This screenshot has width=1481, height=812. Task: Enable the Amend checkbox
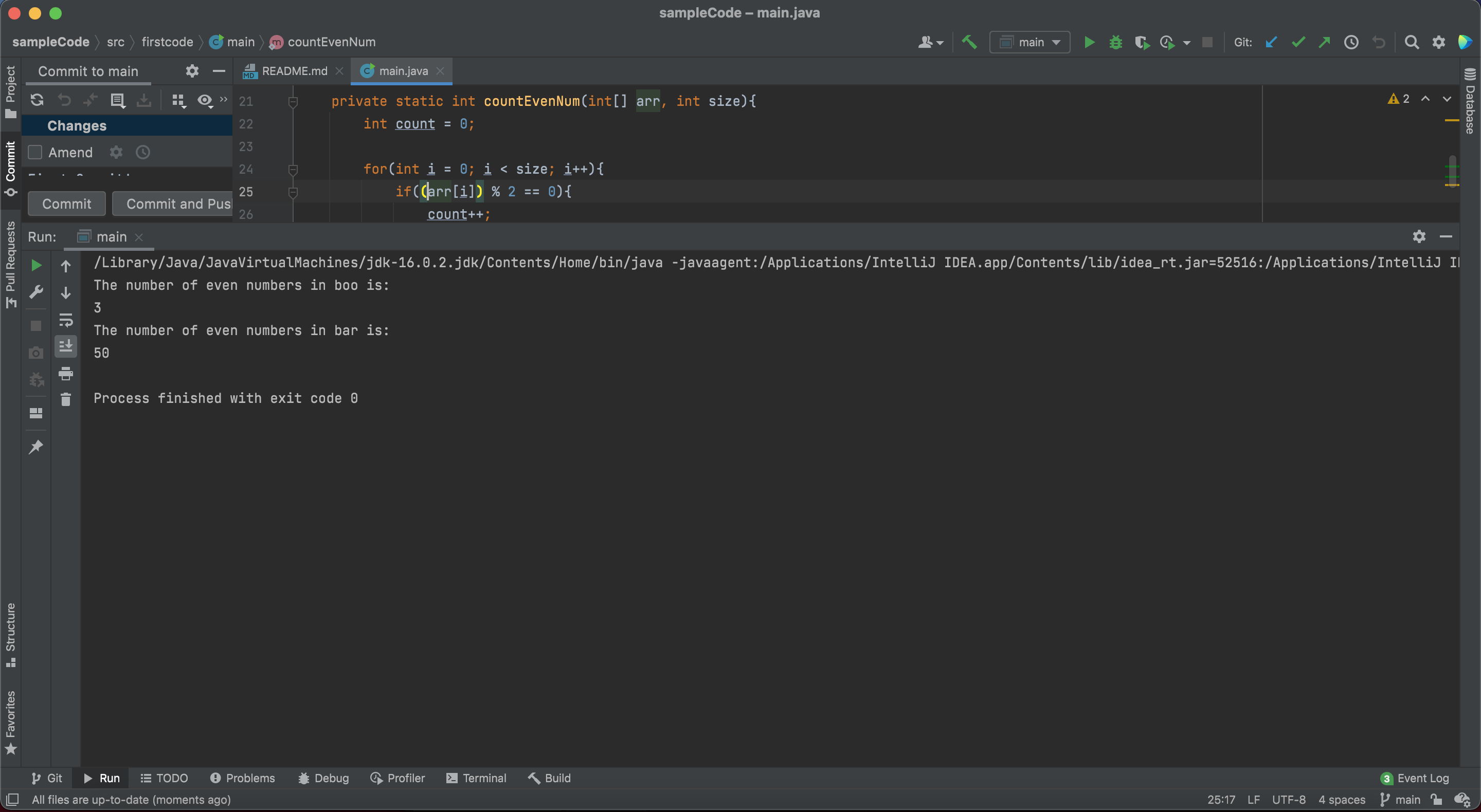[34, 152]
